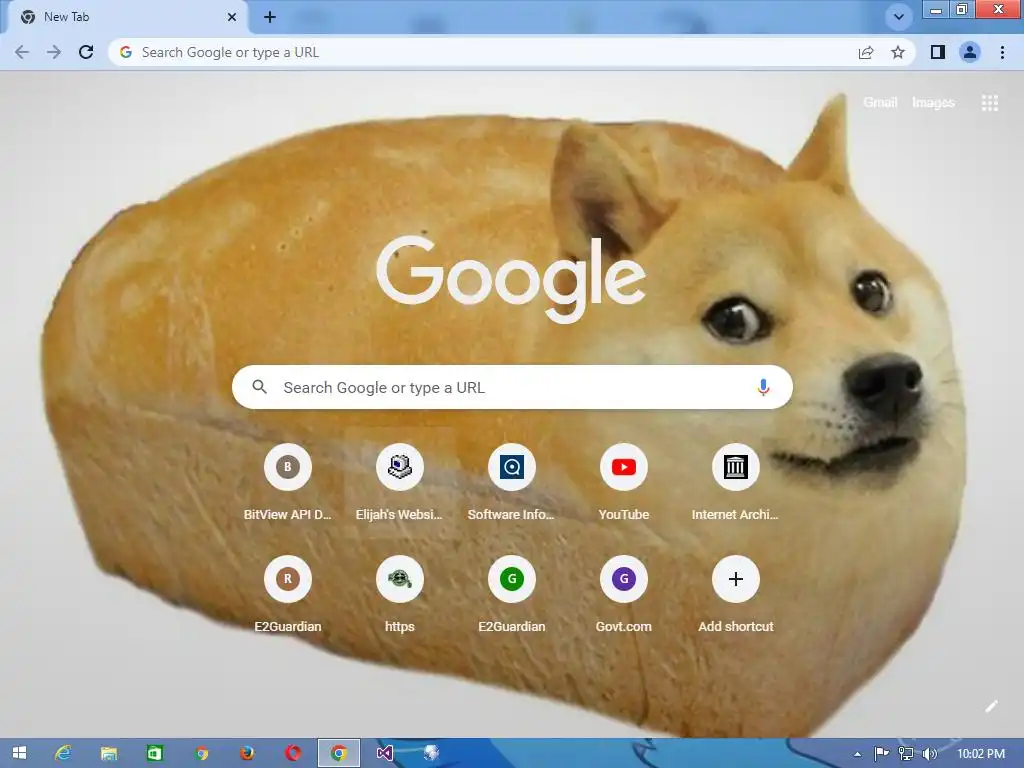Image resolution: width=1024 pixels, height=768 pixels.
Task: Click the magnifier icon in the search box
Action: pyautogui.click(x=259, y=387)
